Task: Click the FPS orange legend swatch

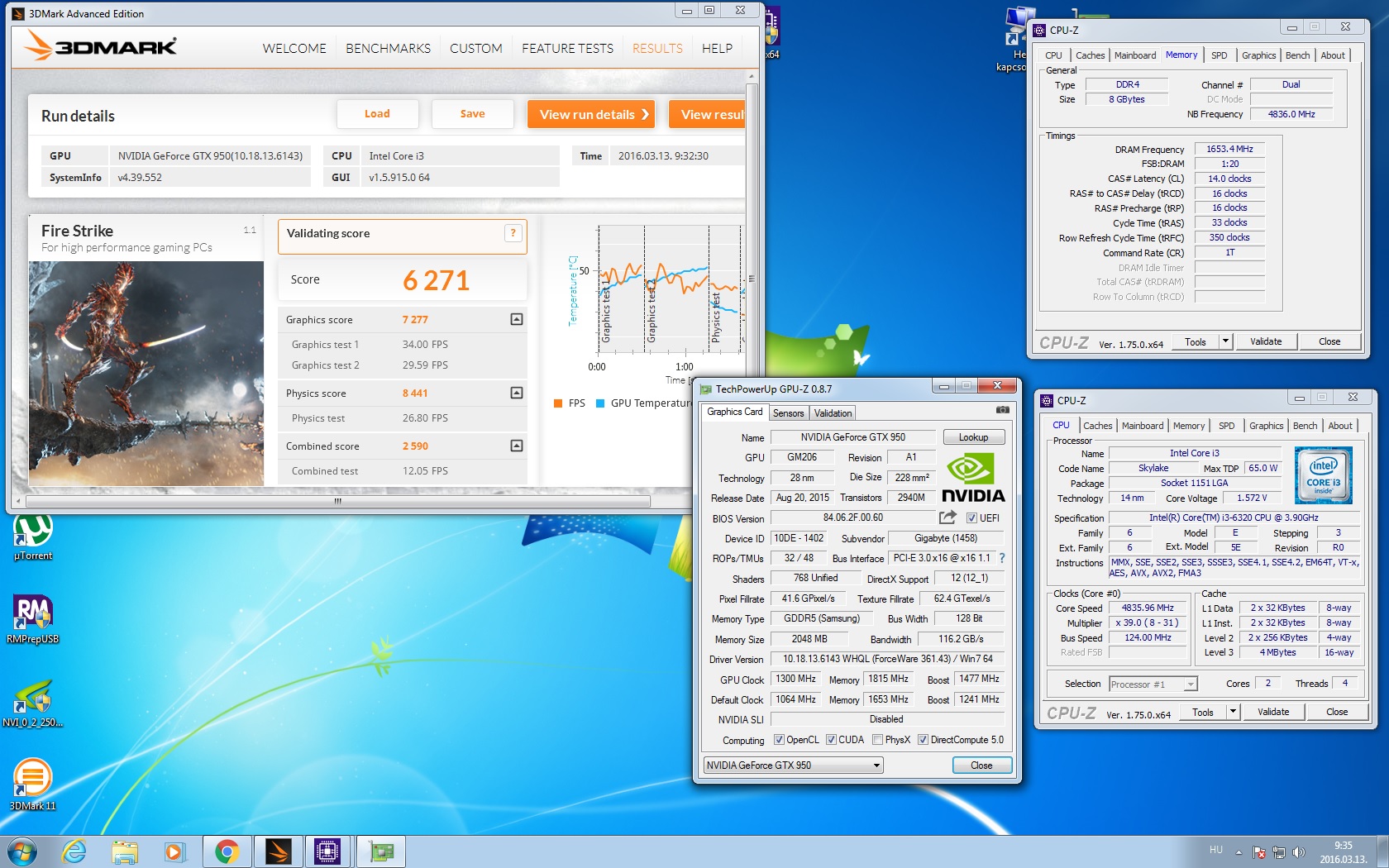Action: (558, 403)
